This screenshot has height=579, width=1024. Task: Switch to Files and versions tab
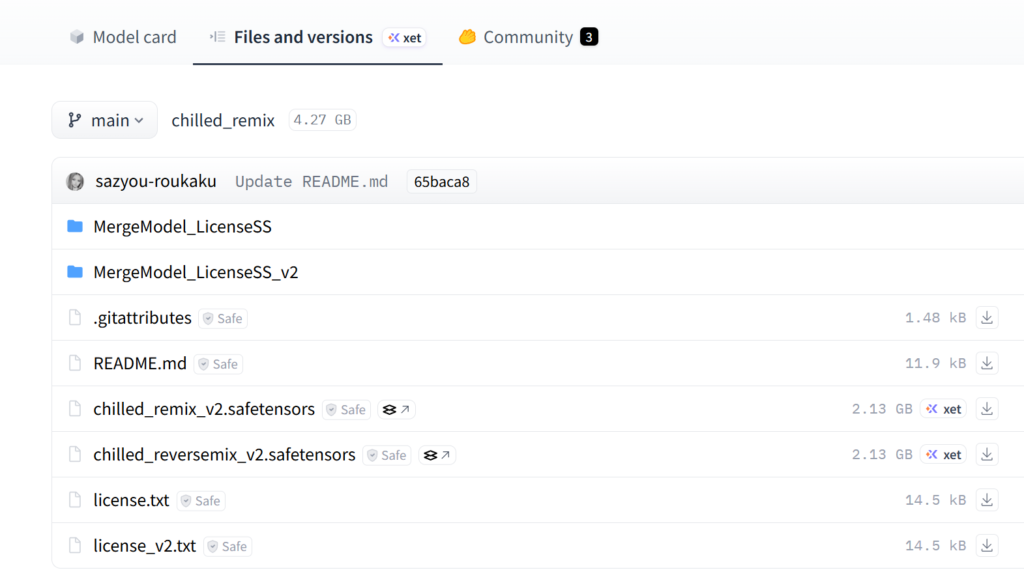(x=303, y=37)
